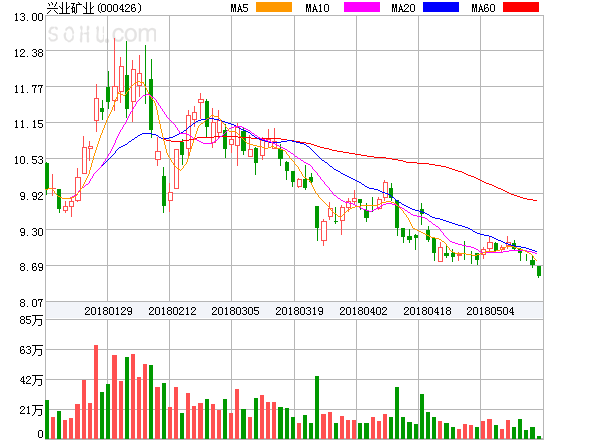Viewport: 600px width, 440px height.
Task: Click the 11.77 price axis label
Action: click(x=29, y=89)
